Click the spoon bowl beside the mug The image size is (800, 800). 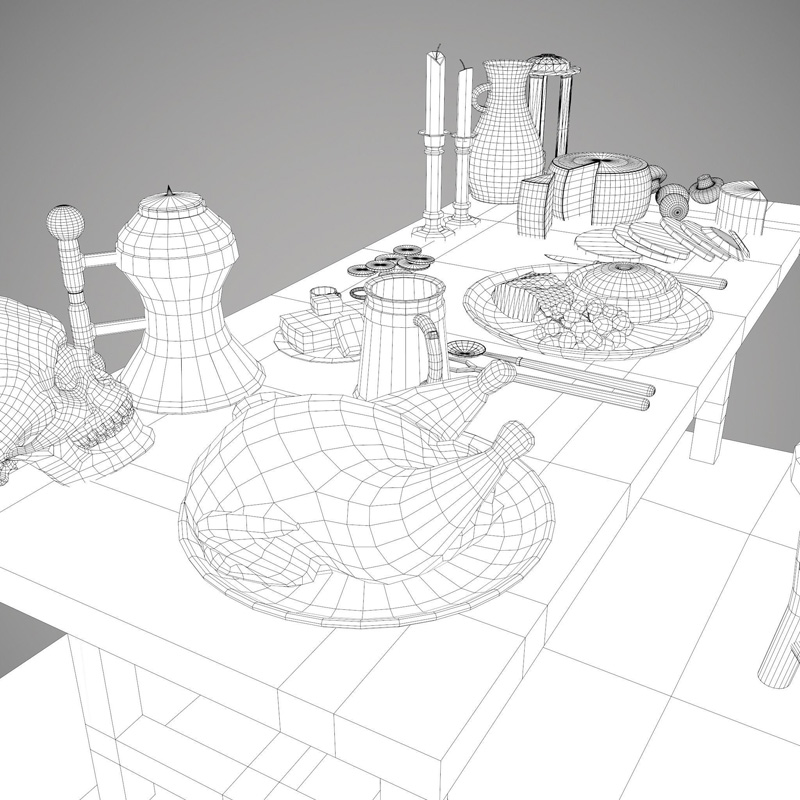[466, 350]
